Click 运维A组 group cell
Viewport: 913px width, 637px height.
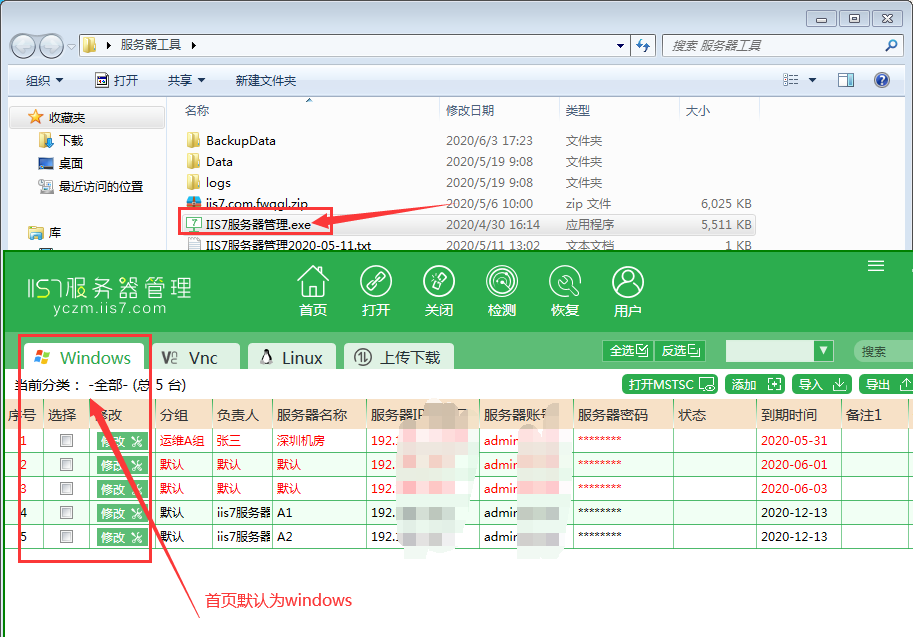tap(182, 441)
